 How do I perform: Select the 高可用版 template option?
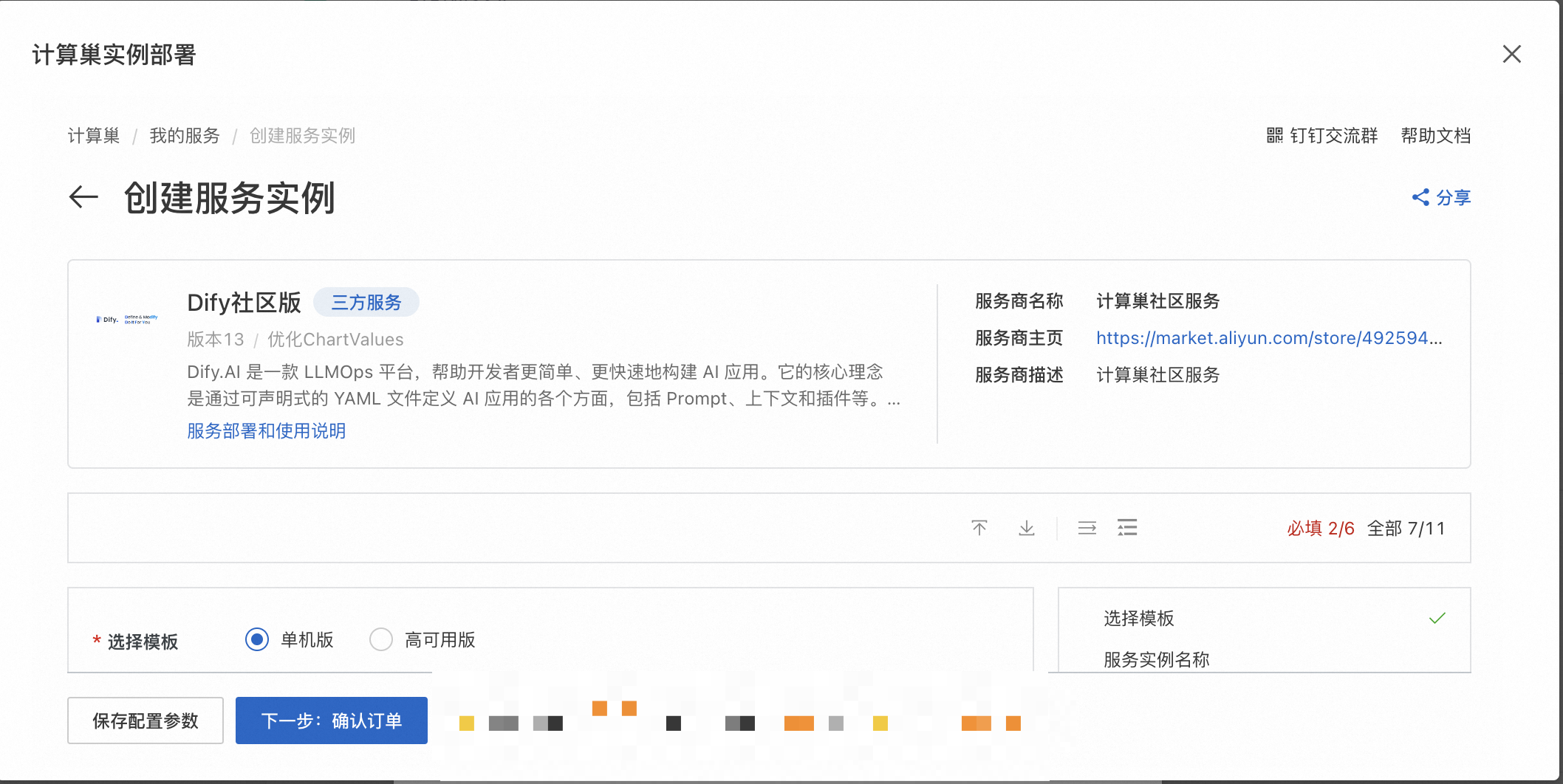(380, 639)
